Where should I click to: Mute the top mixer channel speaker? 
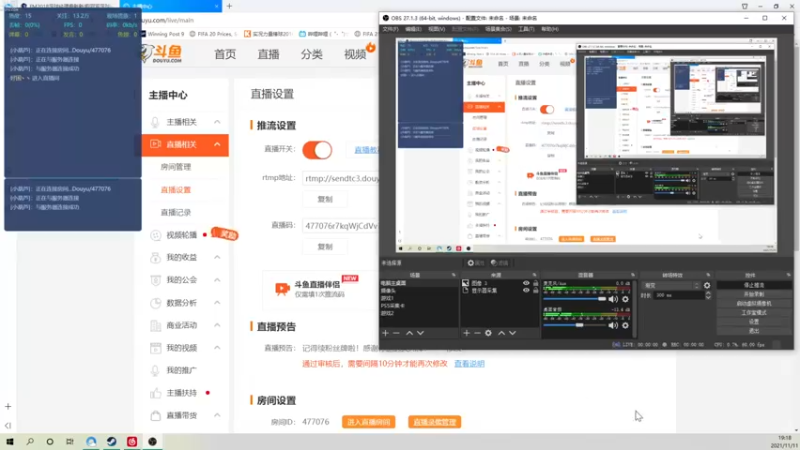[x=613, y=299]
